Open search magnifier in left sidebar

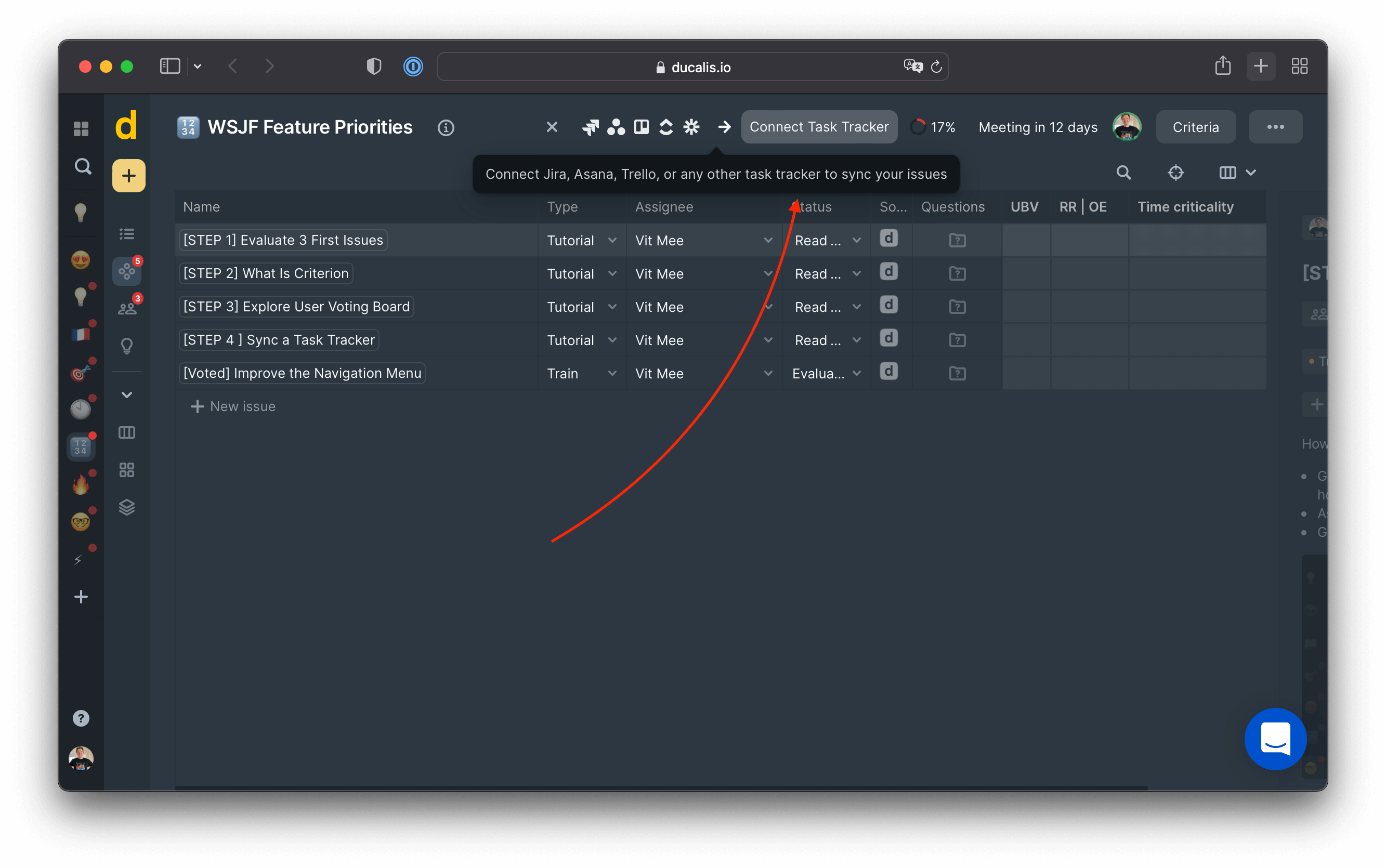tap(83, 166)
